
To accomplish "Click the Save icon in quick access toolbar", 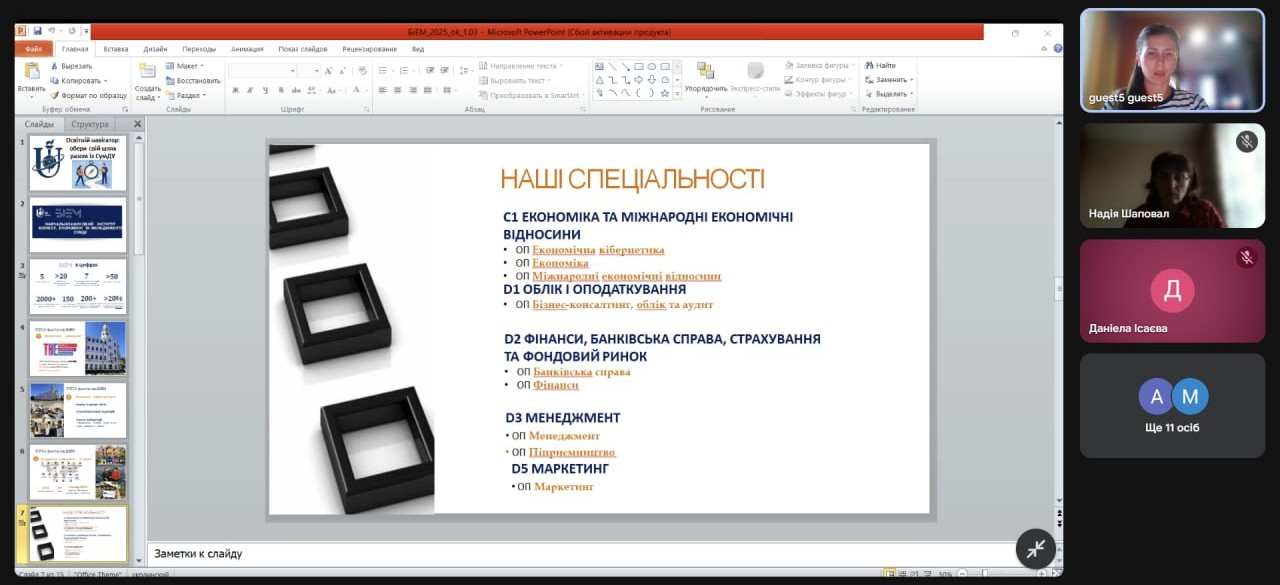I will [x=36, y=31].
